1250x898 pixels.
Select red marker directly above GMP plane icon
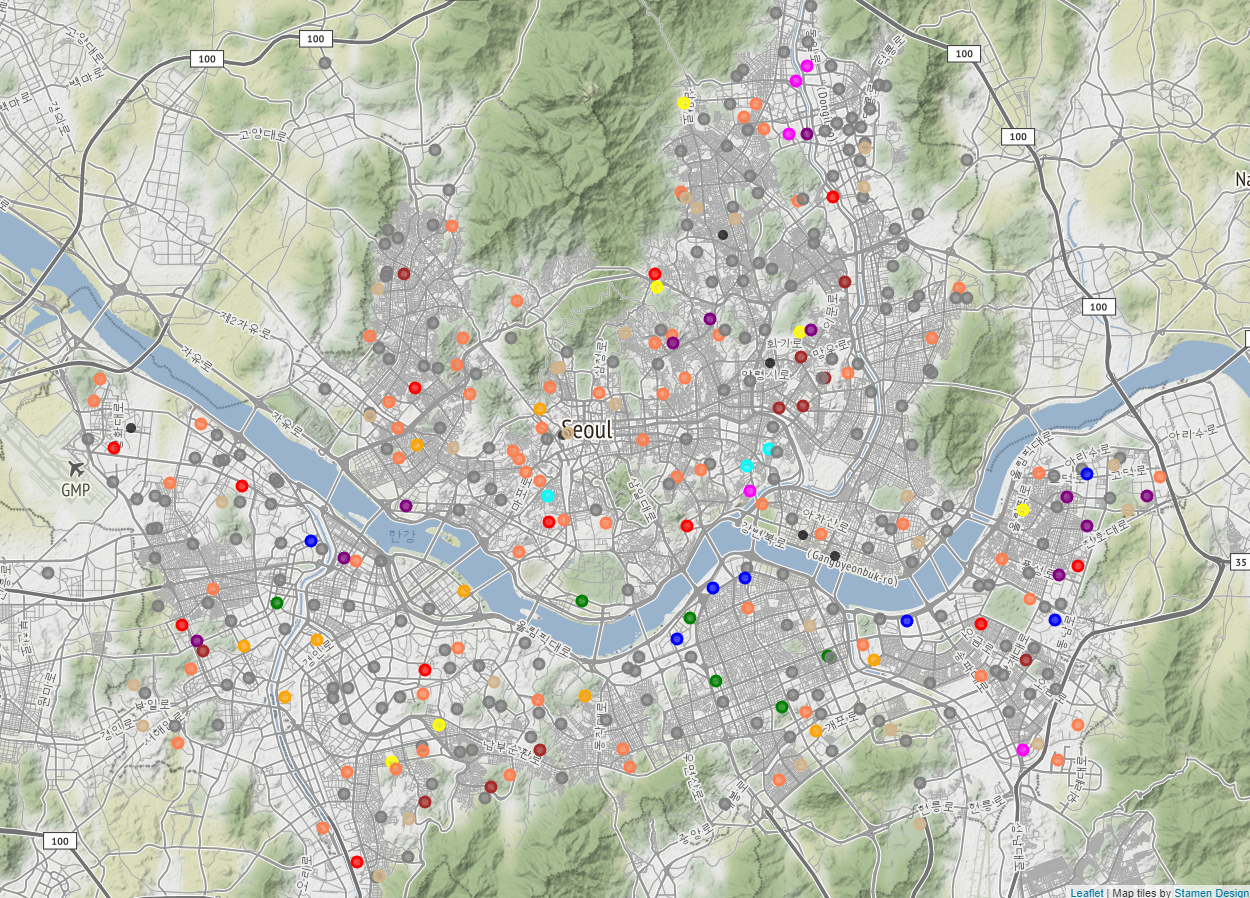click(x=114, y=448)
